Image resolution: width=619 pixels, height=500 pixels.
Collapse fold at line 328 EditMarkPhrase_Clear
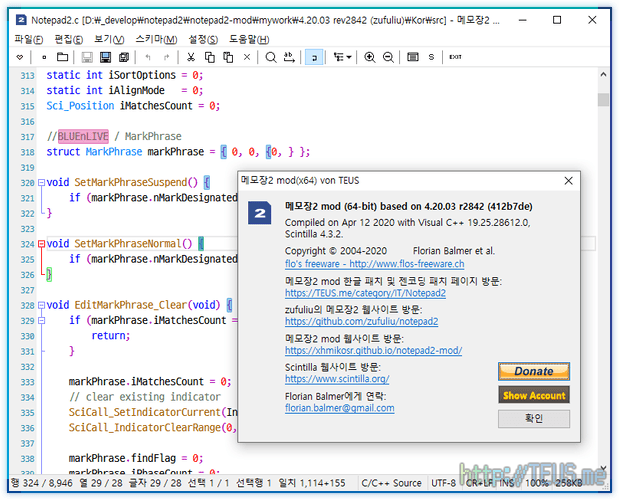(x=41, y=305)
